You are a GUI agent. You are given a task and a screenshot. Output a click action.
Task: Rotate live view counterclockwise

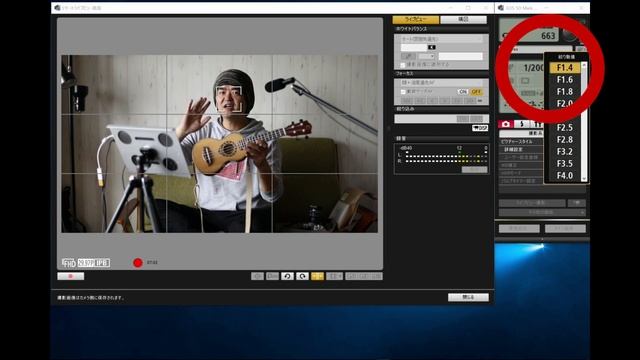click(x=287, y=276)
